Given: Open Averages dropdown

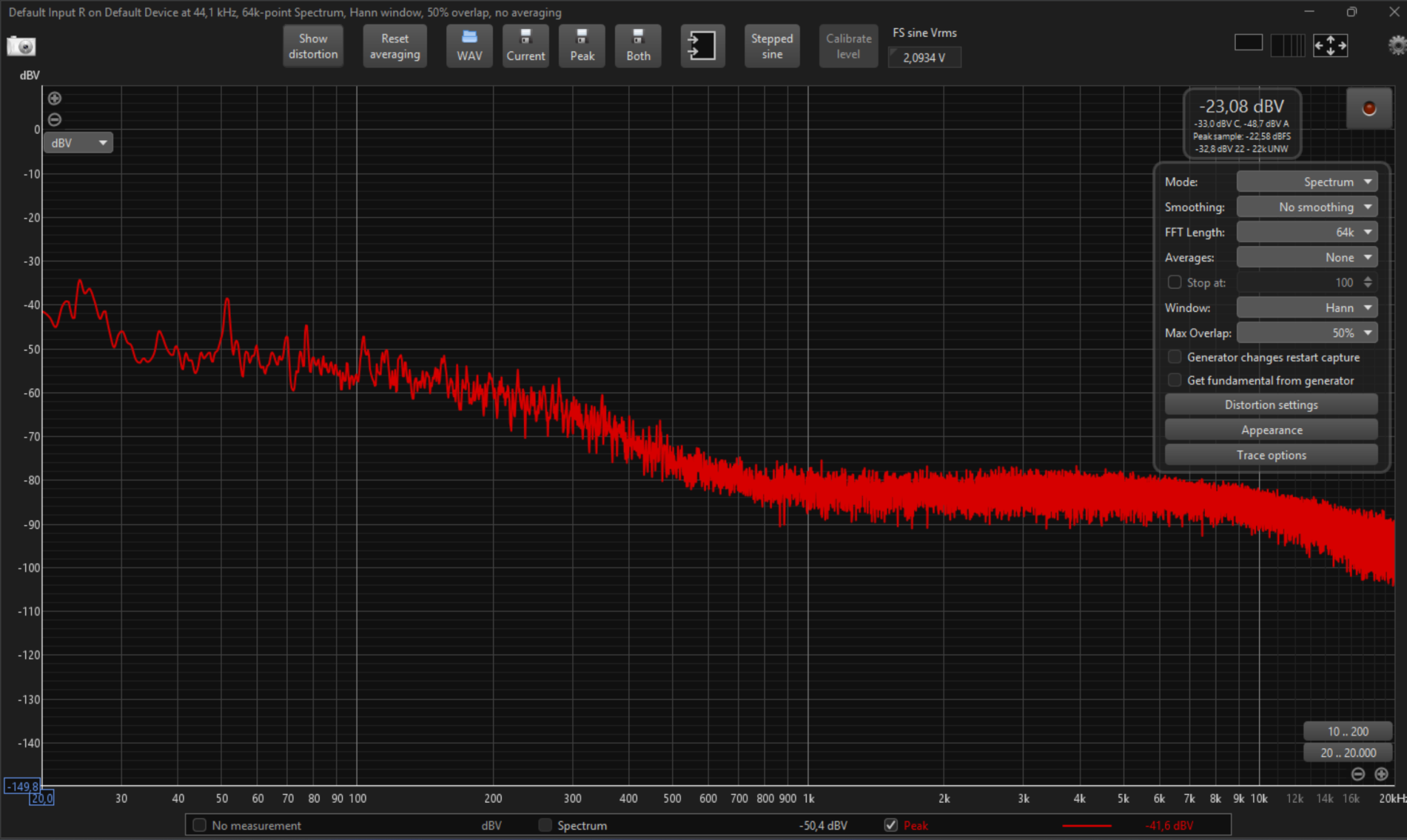Looking at the screenshot, I should (x=1307, y=258).
